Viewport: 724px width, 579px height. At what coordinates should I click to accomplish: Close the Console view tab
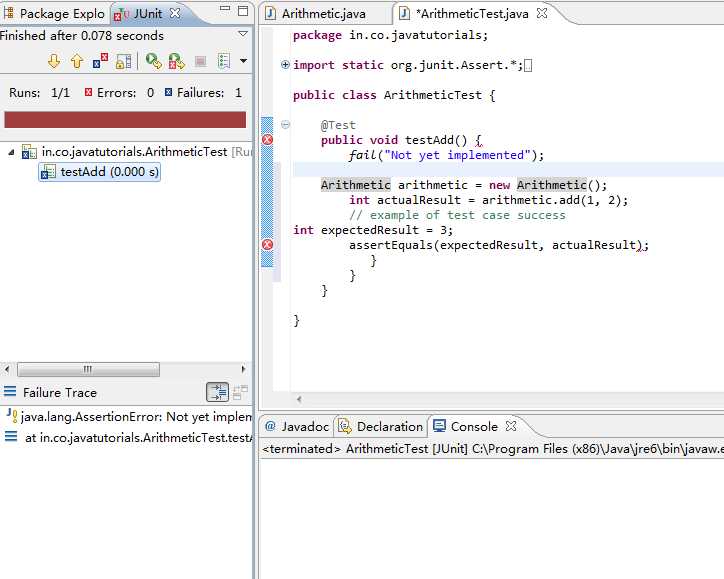coord(511,426)
